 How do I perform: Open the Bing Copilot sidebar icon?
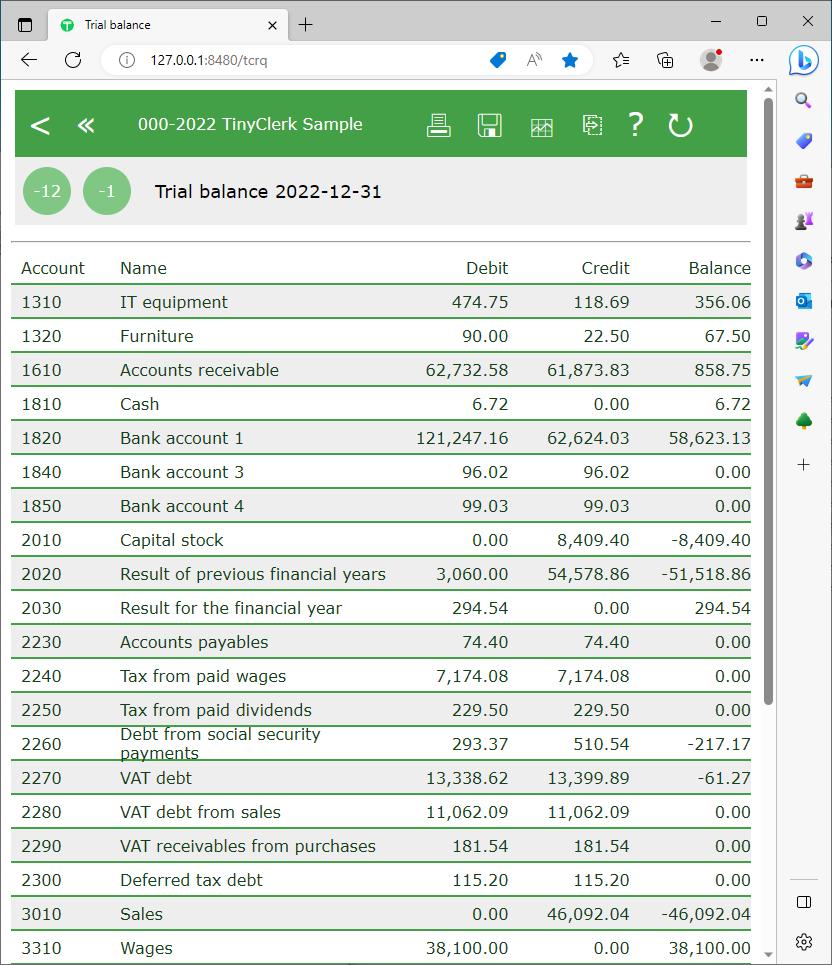[x=803, y=61]
